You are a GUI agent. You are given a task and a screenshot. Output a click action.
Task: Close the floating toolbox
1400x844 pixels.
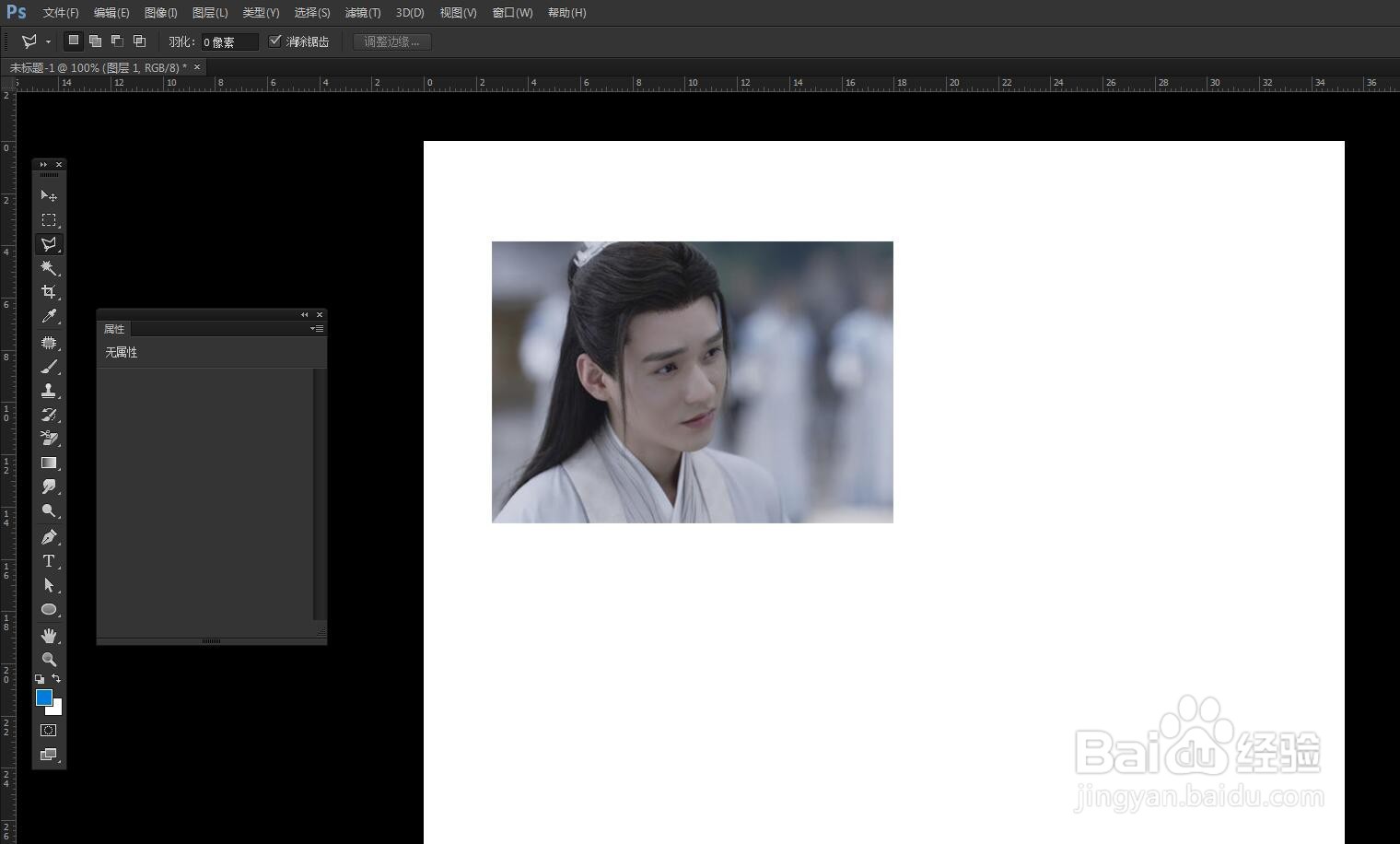coord(59,165)
